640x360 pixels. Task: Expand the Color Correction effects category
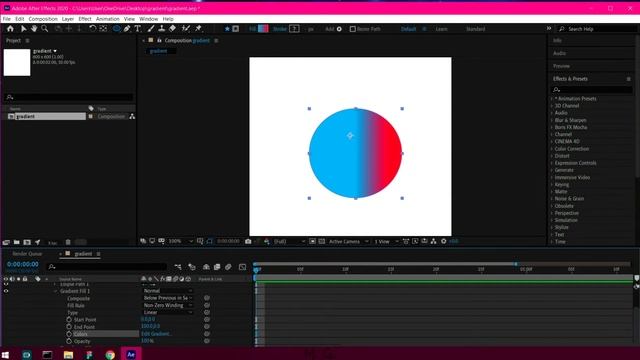(x=552, y=149)
